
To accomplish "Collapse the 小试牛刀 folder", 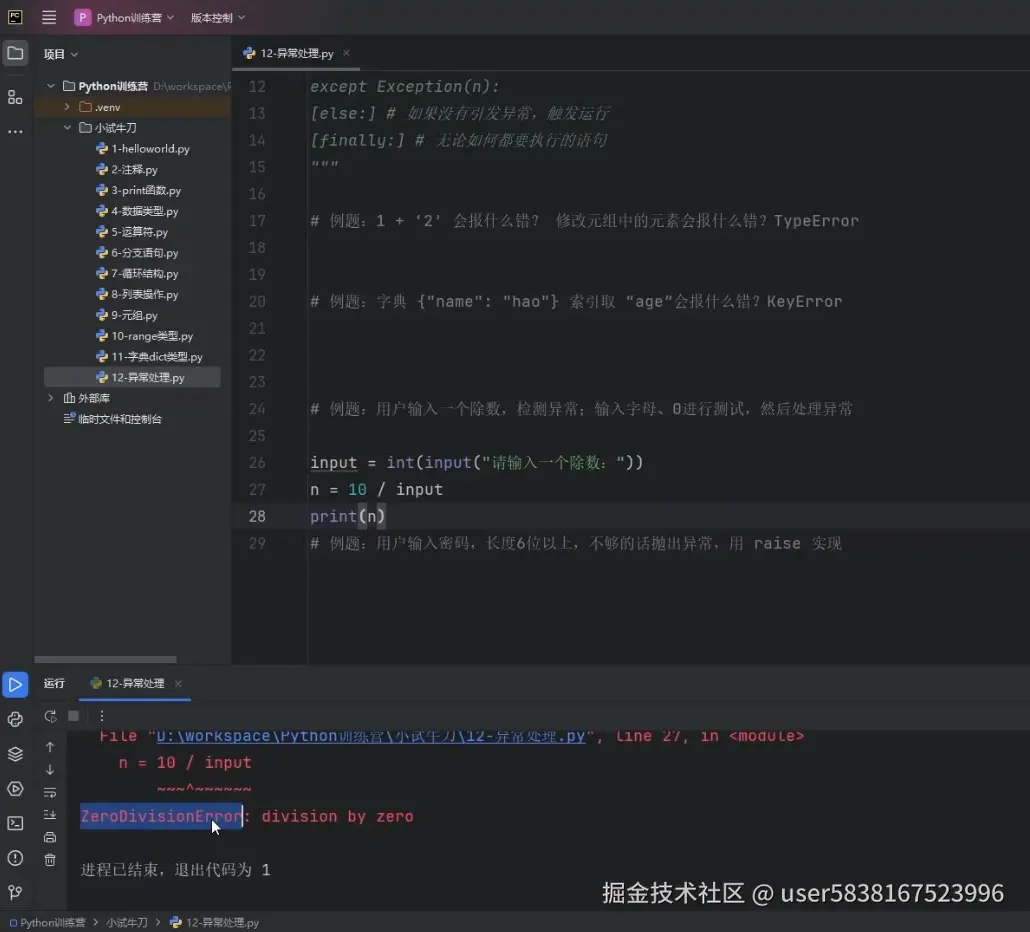I will pyautogui.click(x=66, y=127).
